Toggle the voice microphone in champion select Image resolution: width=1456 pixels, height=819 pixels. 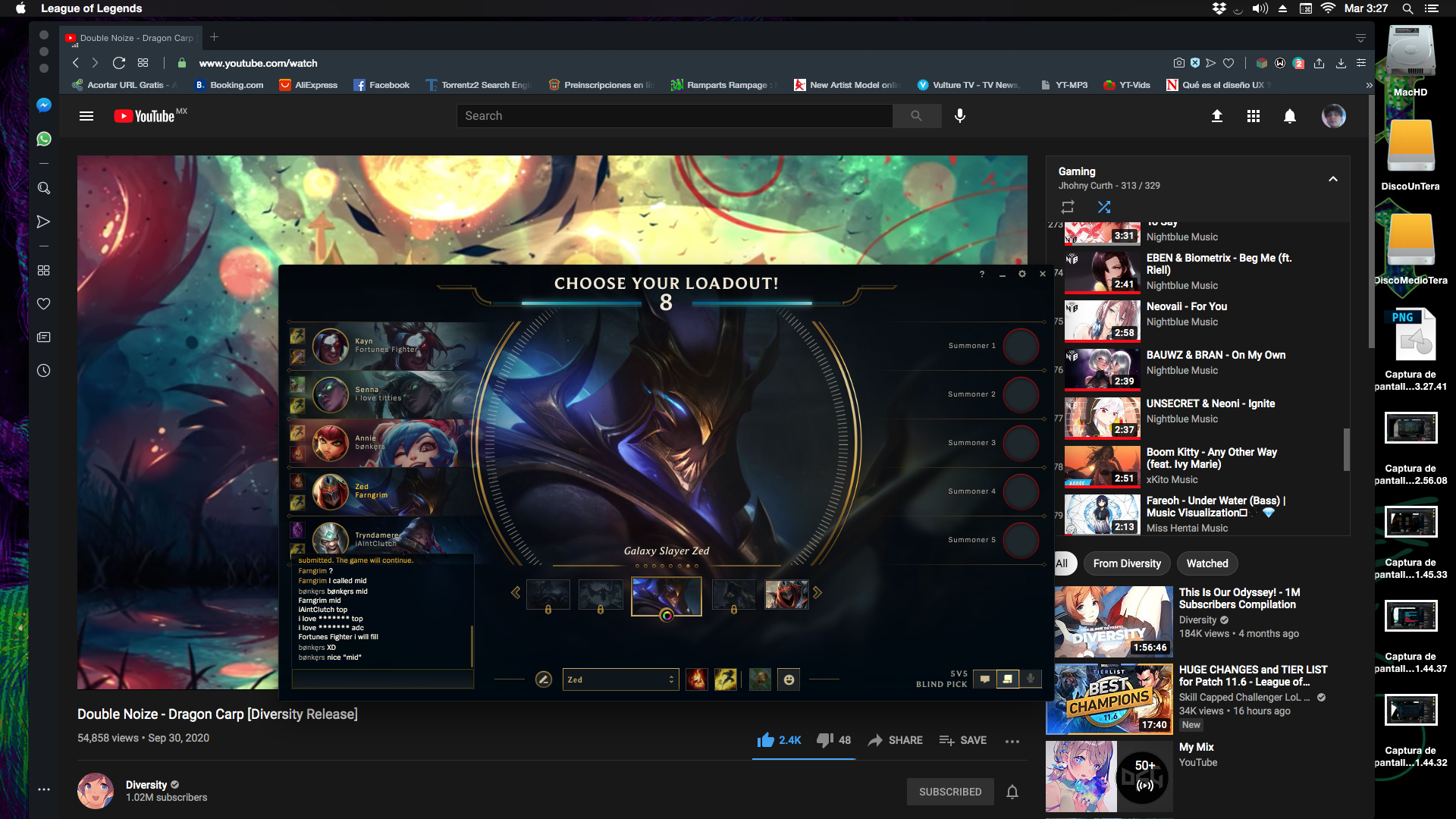coord(1031,679)
